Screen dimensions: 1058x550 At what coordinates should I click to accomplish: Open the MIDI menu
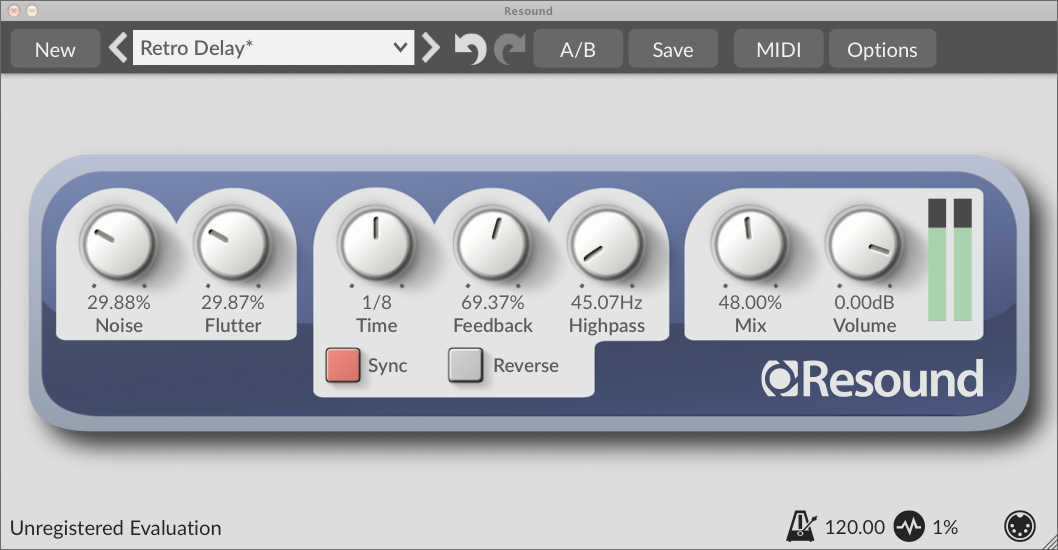tap(779, 49)
